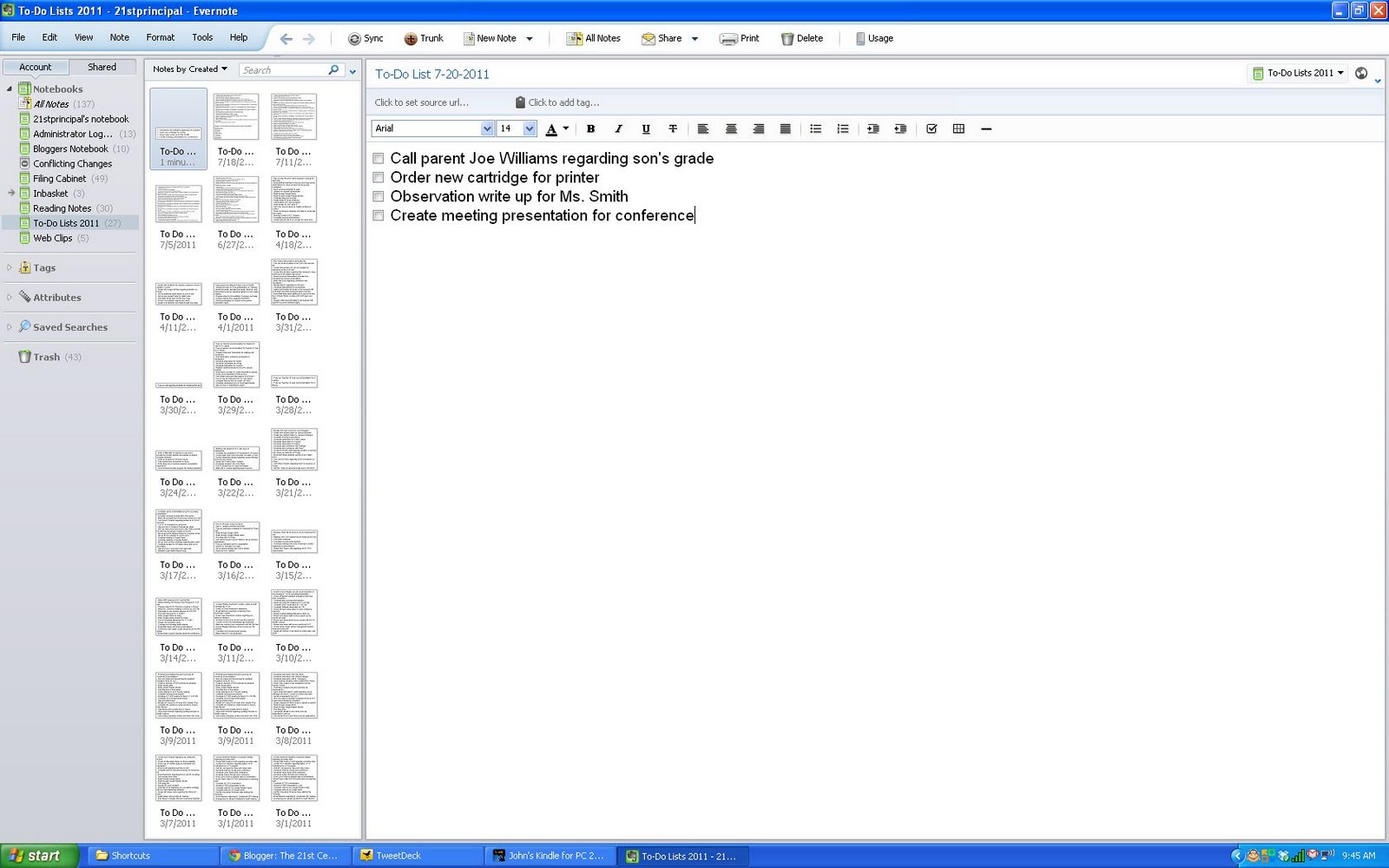Open the Tools menu
Screen dimensions: 1389x868
(202, 37)
